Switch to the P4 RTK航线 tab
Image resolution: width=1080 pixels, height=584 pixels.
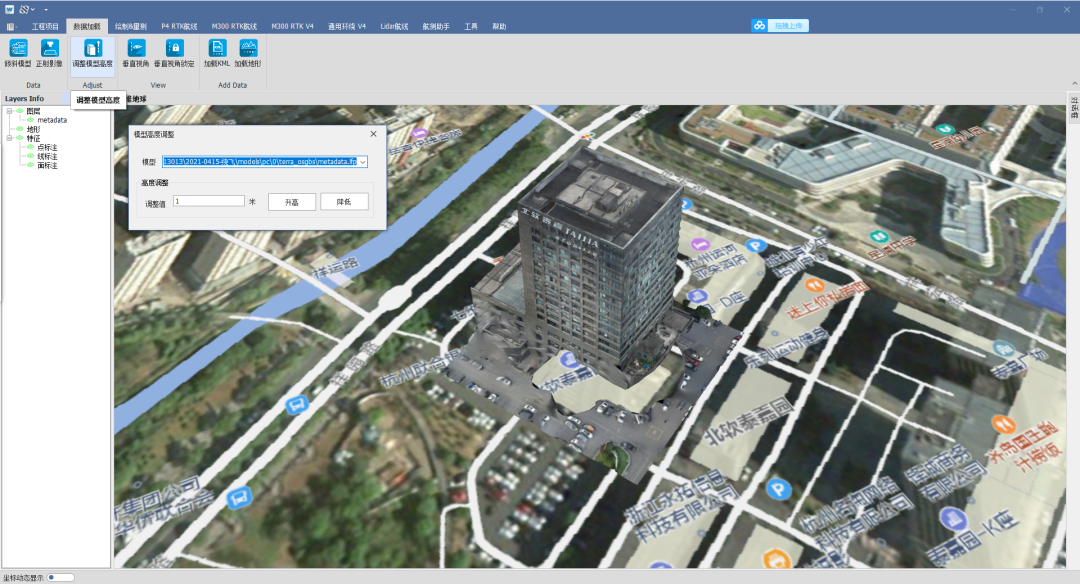[x=179, y=27]
